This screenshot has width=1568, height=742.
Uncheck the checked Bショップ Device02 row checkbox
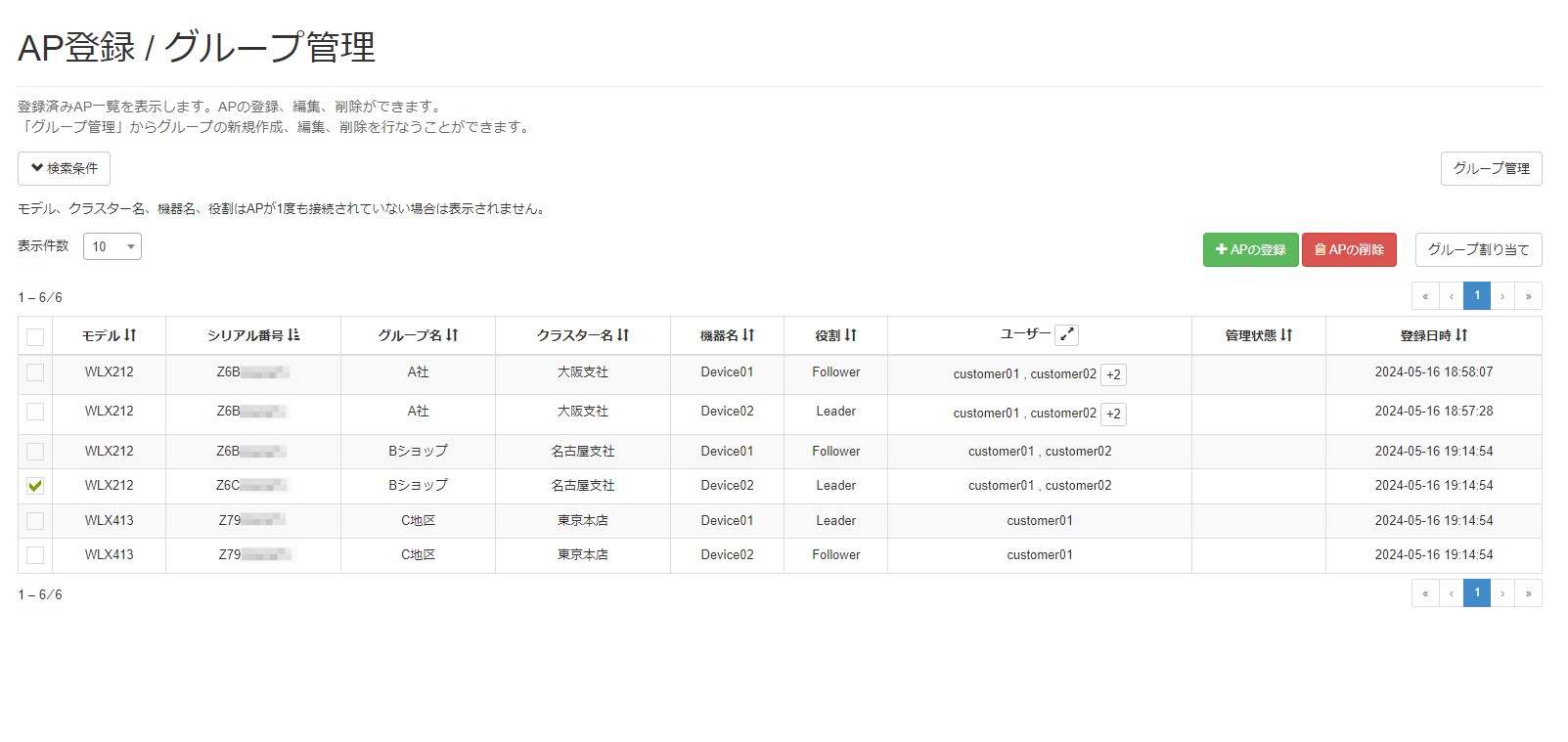(x=35, y=486)
